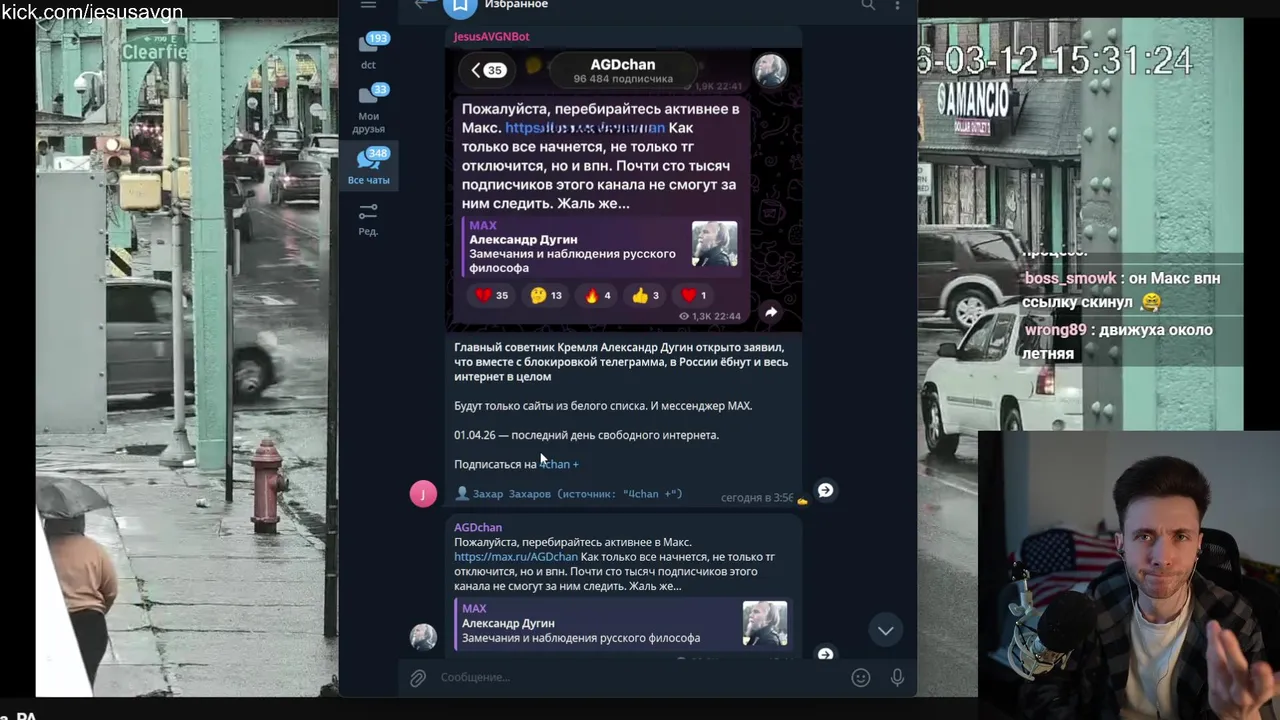Click the back arrow in chat header
The width and height of the screenshot is (1280, 720).
[x=423, y=5]
